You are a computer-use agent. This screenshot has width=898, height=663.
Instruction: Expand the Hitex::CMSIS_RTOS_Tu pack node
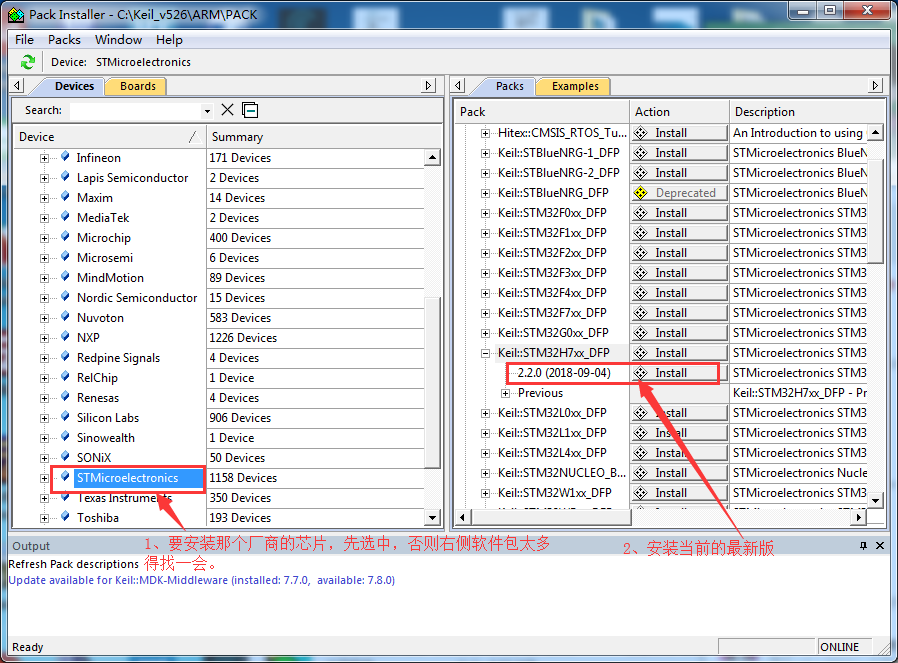485,133
